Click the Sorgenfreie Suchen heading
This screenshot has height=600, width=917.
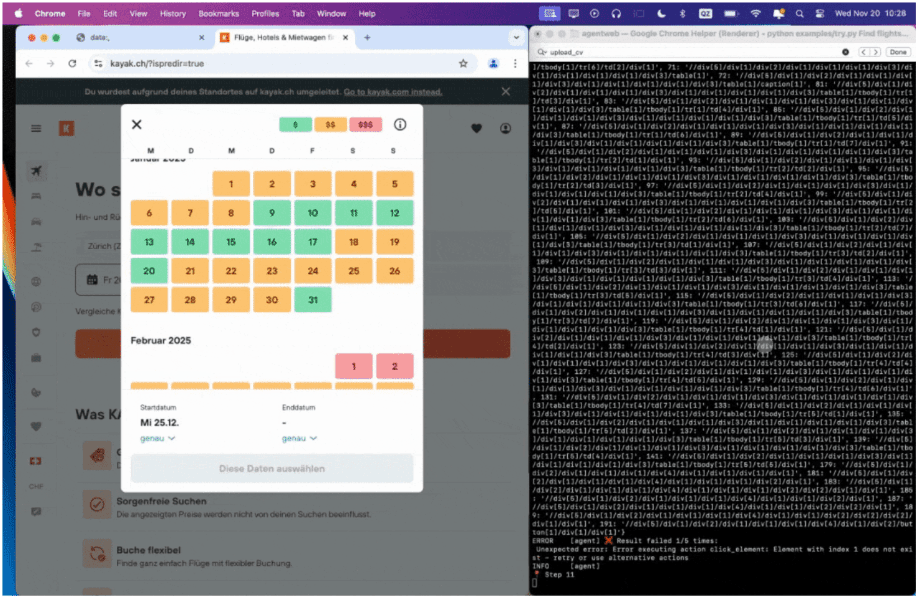coord(161,502)
